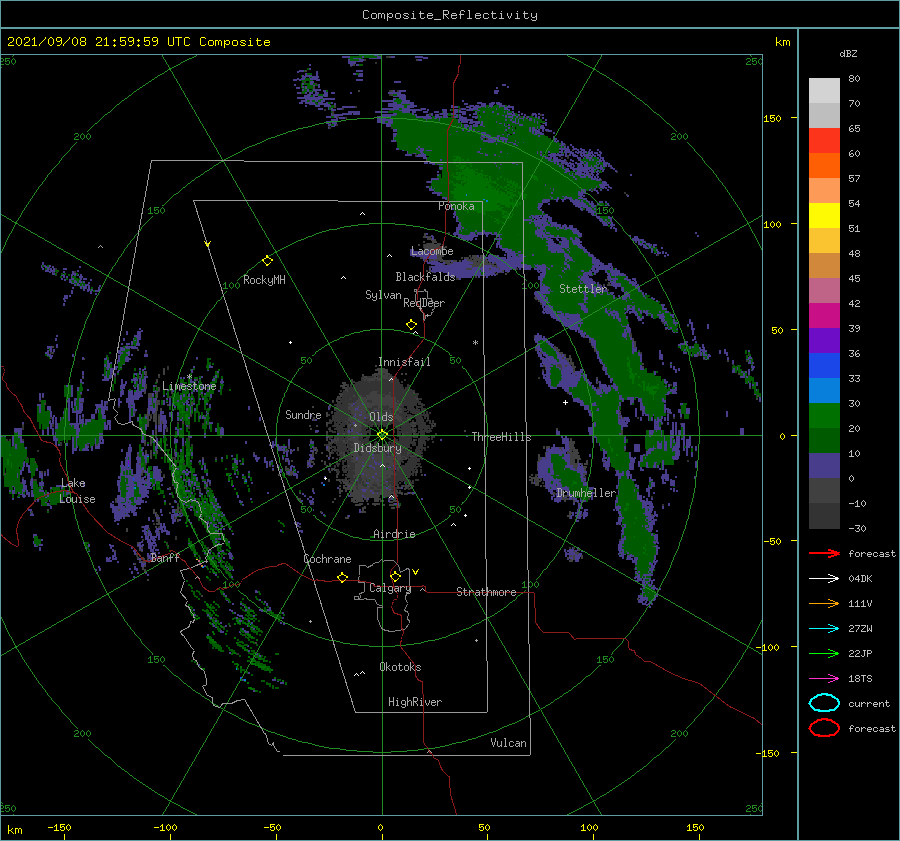Click the -30 dBZ legend value
The image size is (900, 841).
tap(857, 528)
